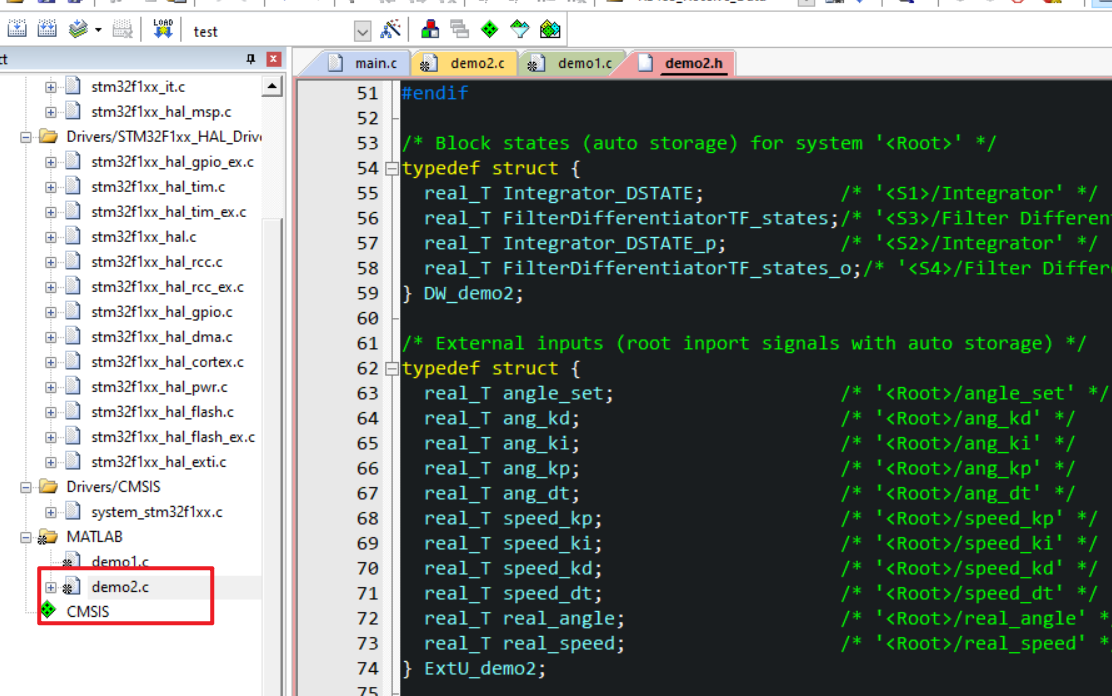Switch to the demo2.c tab
The image size is (1112, 696).
(464, 63)
